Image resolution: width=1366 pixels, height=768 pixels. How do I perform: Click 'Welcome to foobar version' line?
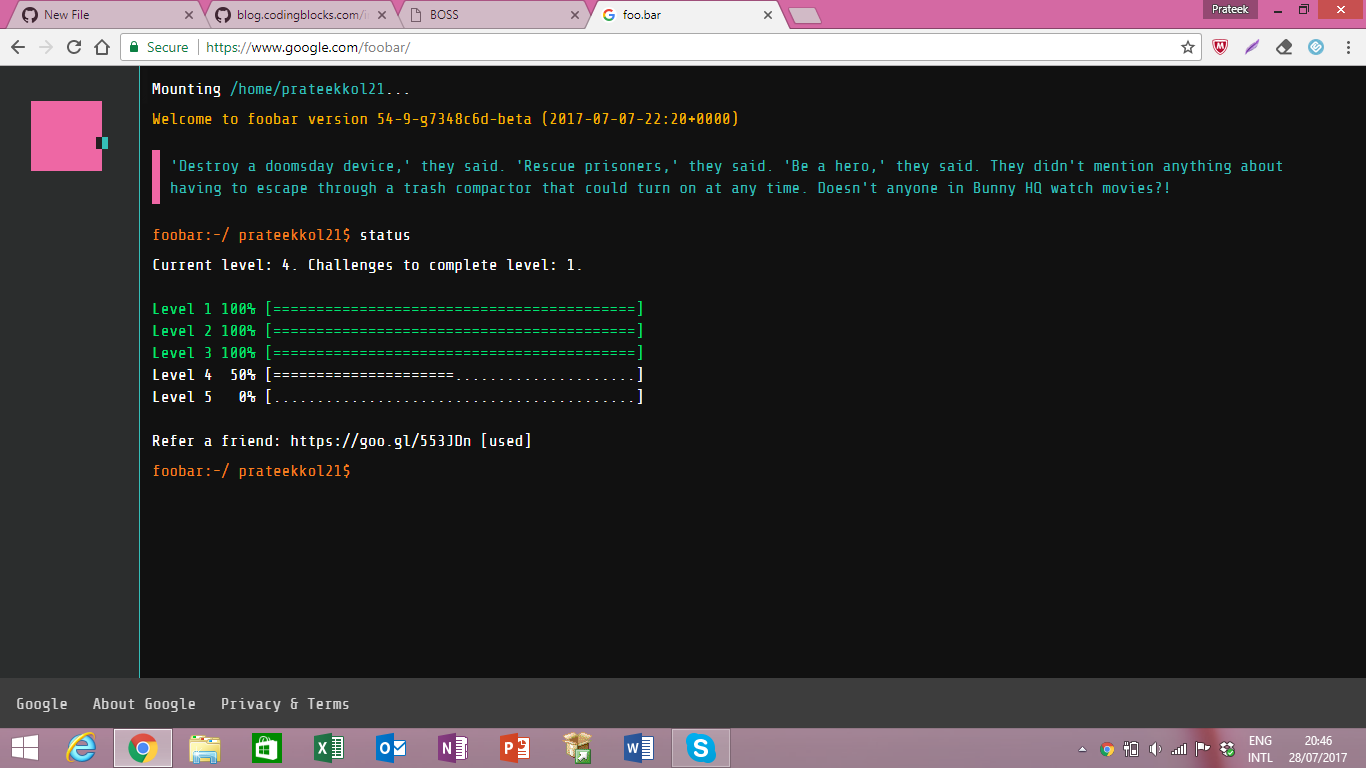tap(445, 119)
